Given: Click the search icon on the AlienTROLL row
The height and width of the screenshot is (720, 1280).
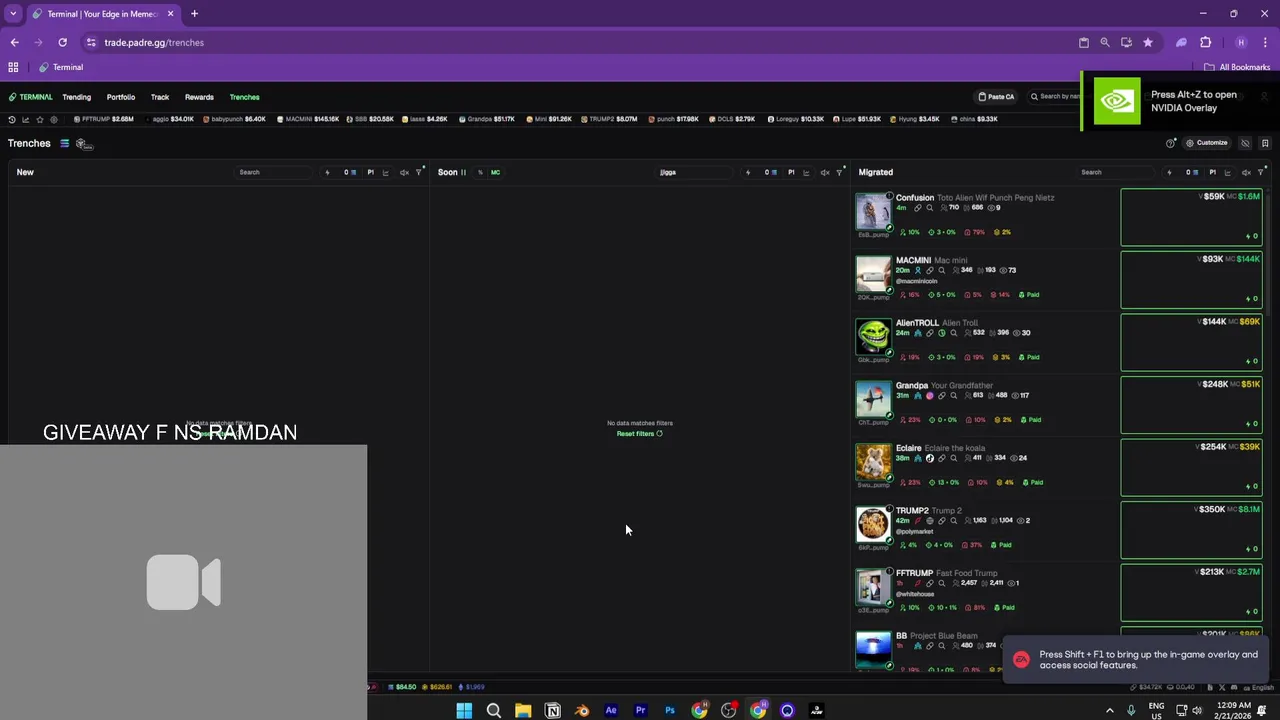Looking at the screenshot, I should [x=954, y=333].
